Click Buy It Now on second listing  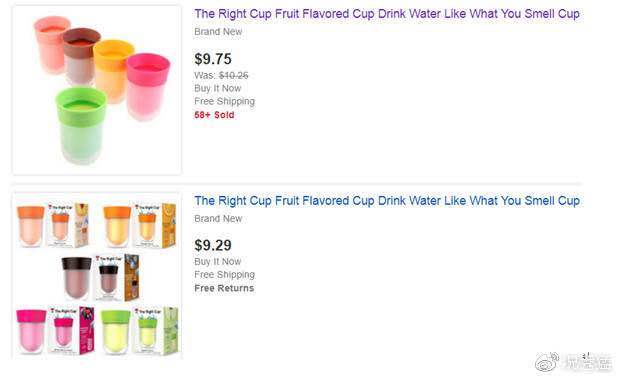click(x=218, y=262)
